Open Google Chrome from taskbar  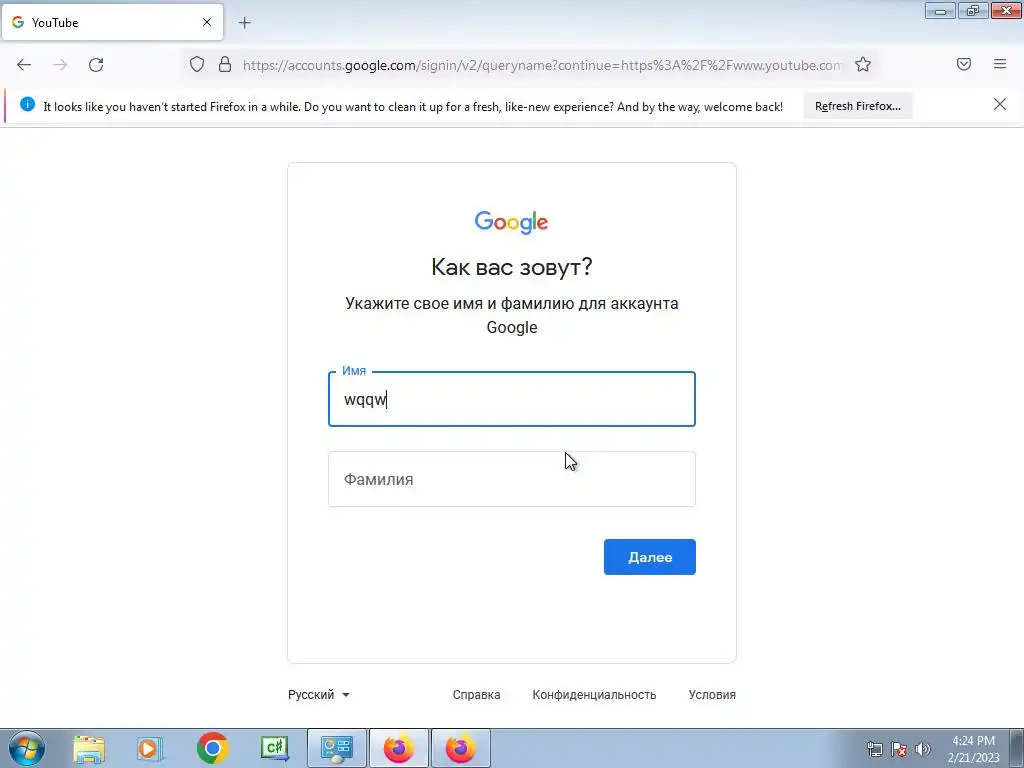212,748
